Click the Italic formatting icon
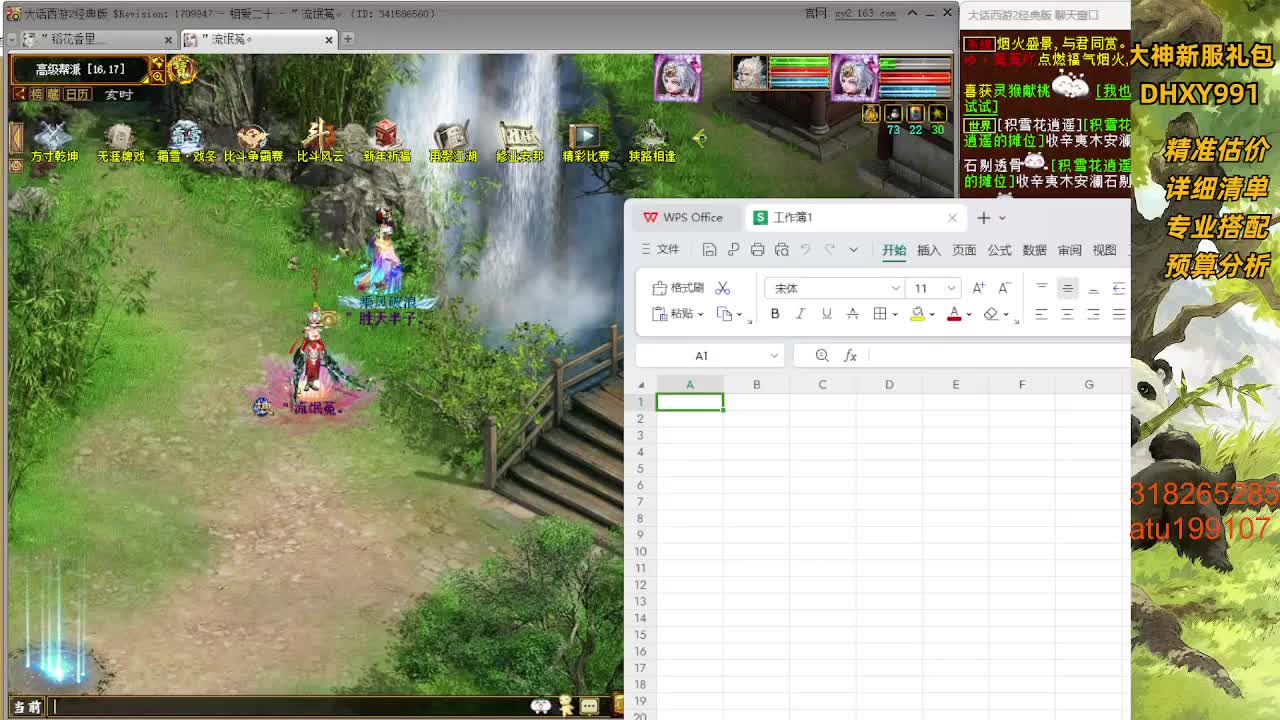 tap(800, 314)
